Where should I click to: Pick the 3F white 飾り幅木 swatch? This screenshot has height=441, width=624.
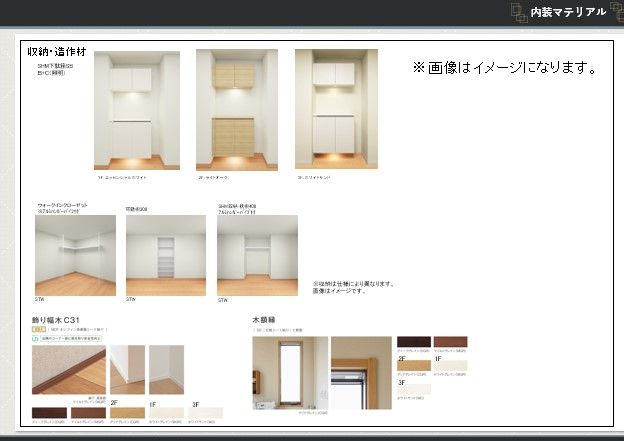click(205, 413)
